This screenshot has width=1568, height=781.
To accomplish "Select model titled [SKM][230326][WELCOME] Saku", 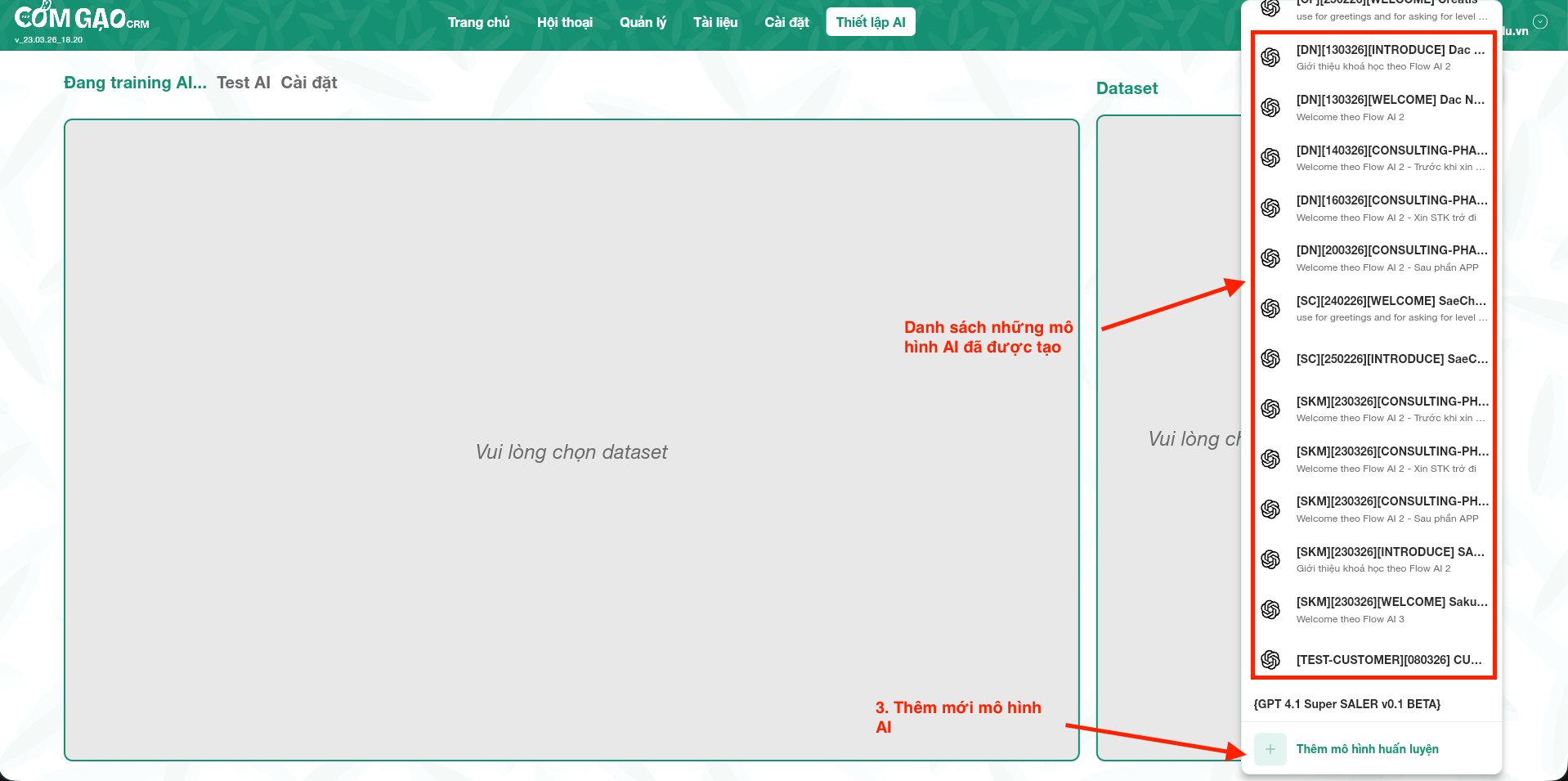I will (1392, 602).
